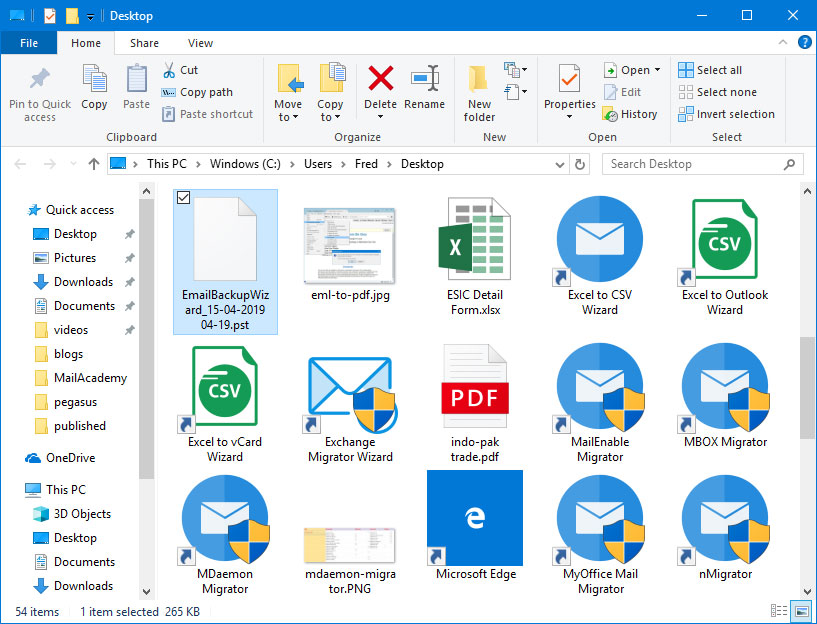This screenshot has height=624, width=817.
Task: Click the Select all icon
Action: (686, 70)
